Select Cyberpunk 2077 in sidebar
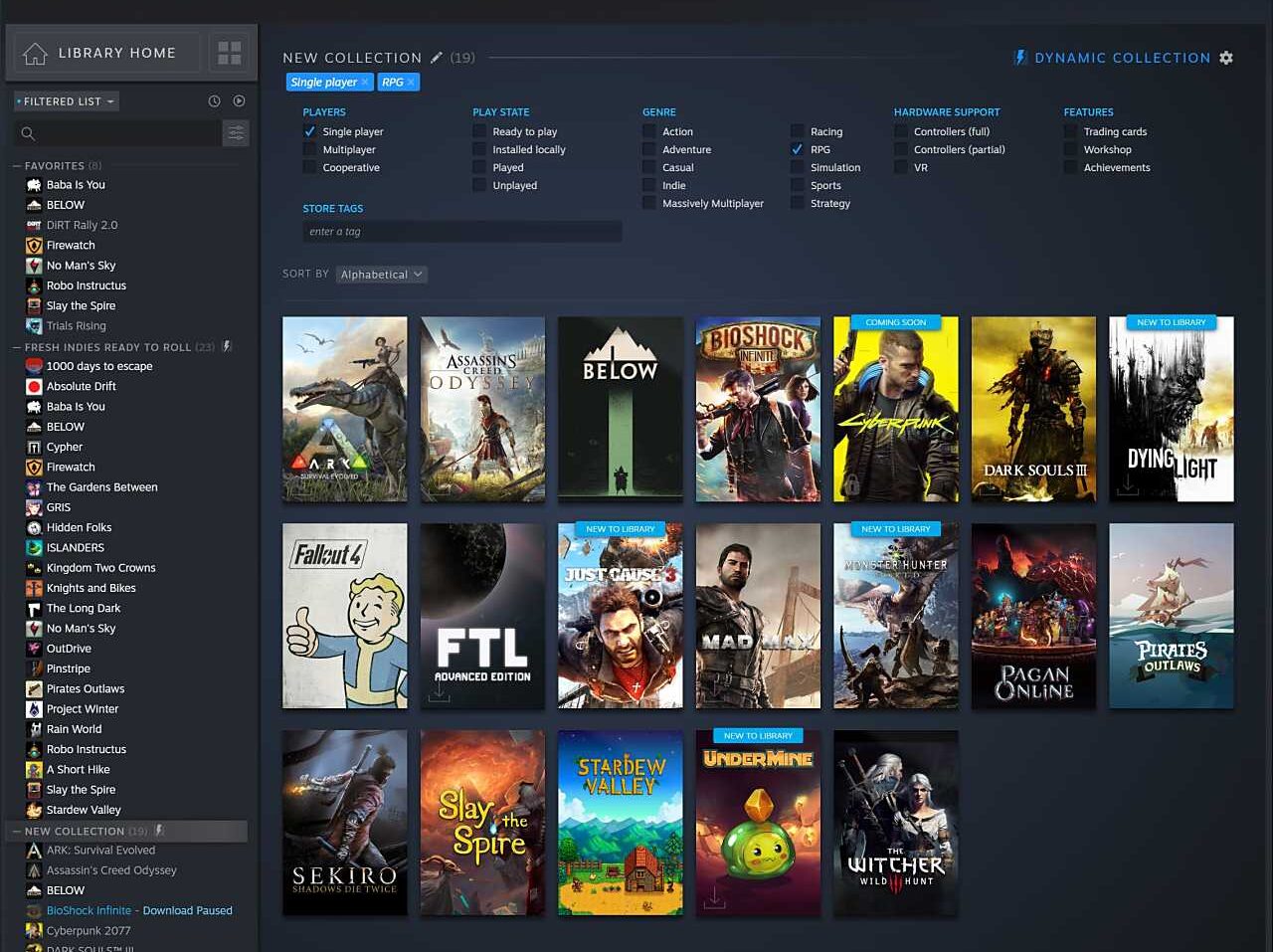The width and height of the screenshot is (1273, 952). point(89,931)
